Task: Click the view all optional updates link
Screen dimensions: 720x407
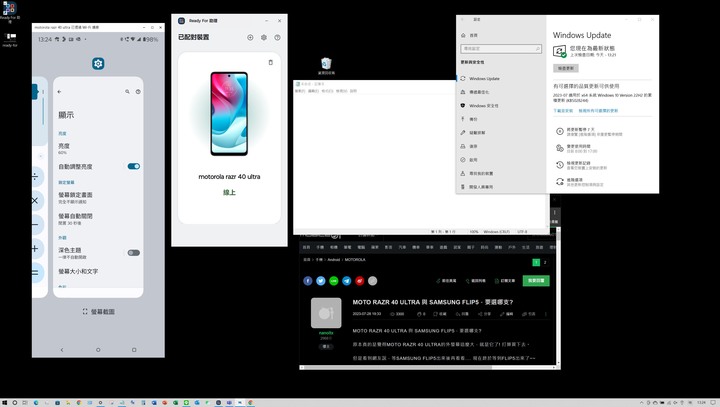Action: pos(598,111)
